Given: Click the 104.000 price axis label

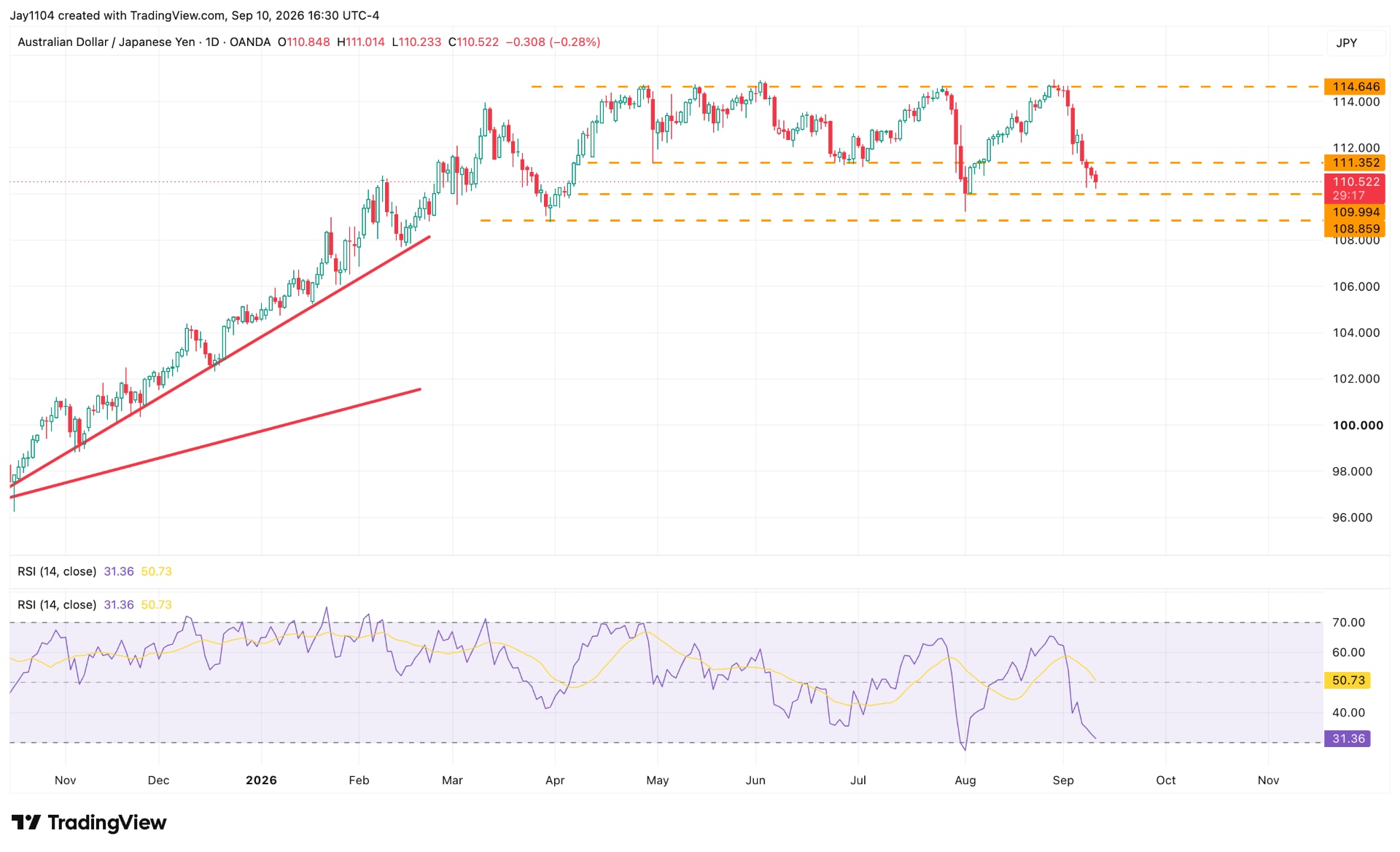Looking at the screenshot, I should pos(1356,333).
